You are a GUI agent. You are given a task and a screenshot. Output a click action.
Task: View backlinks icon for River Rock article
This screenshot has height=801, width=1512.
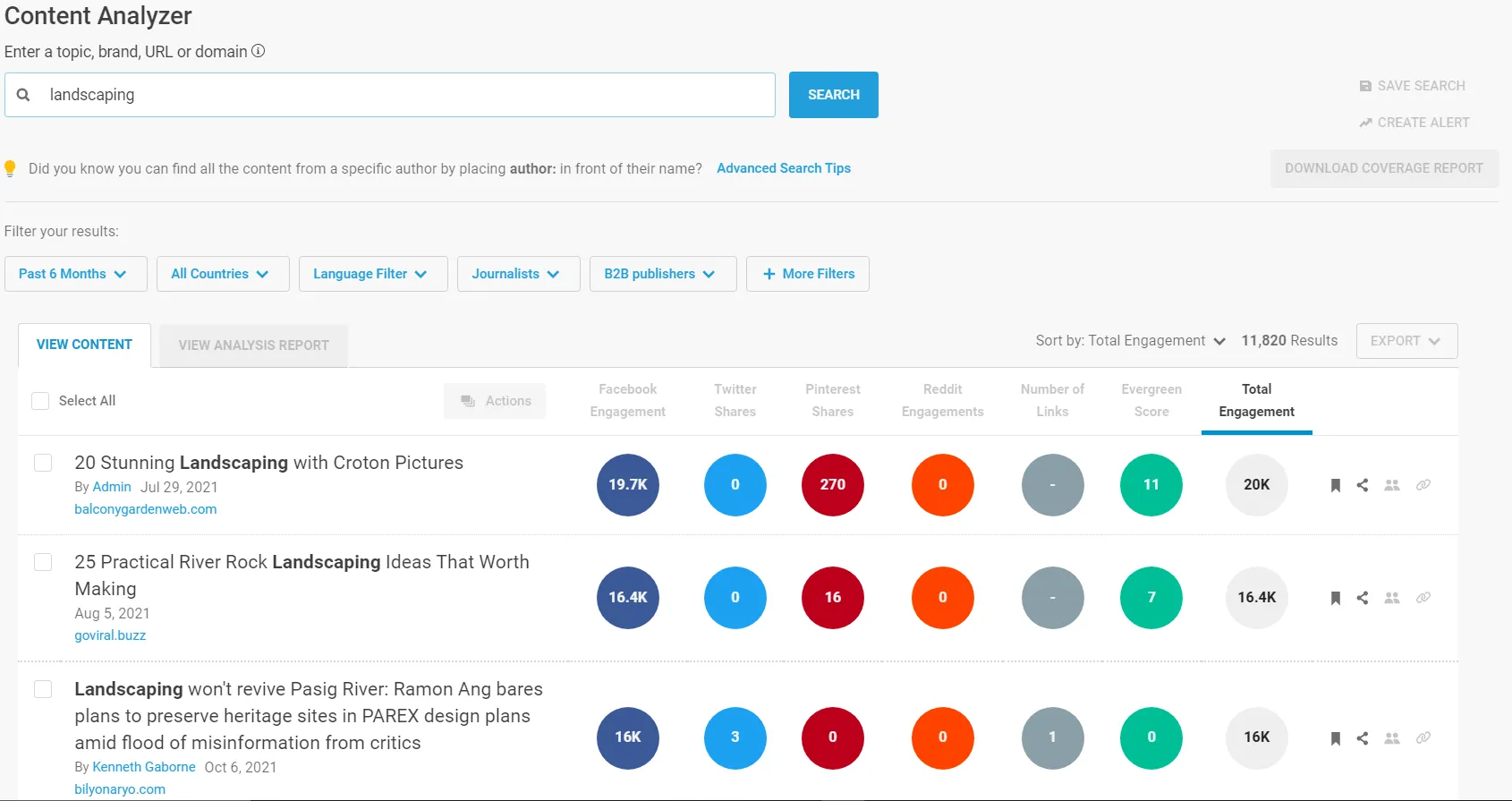pyautogui.click(x=1423, y=598)
